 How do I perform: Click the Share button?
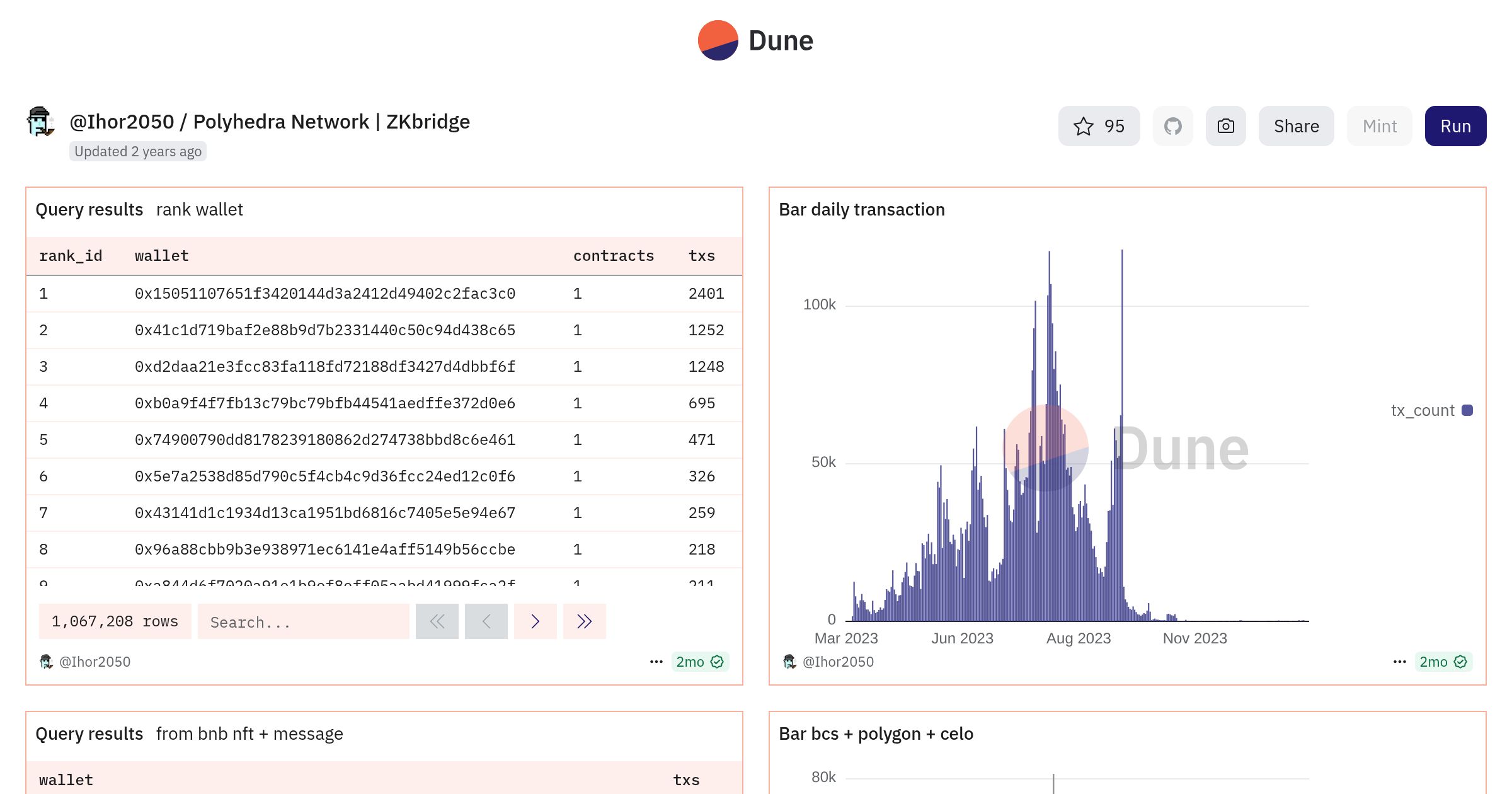tap(1296, 126)
